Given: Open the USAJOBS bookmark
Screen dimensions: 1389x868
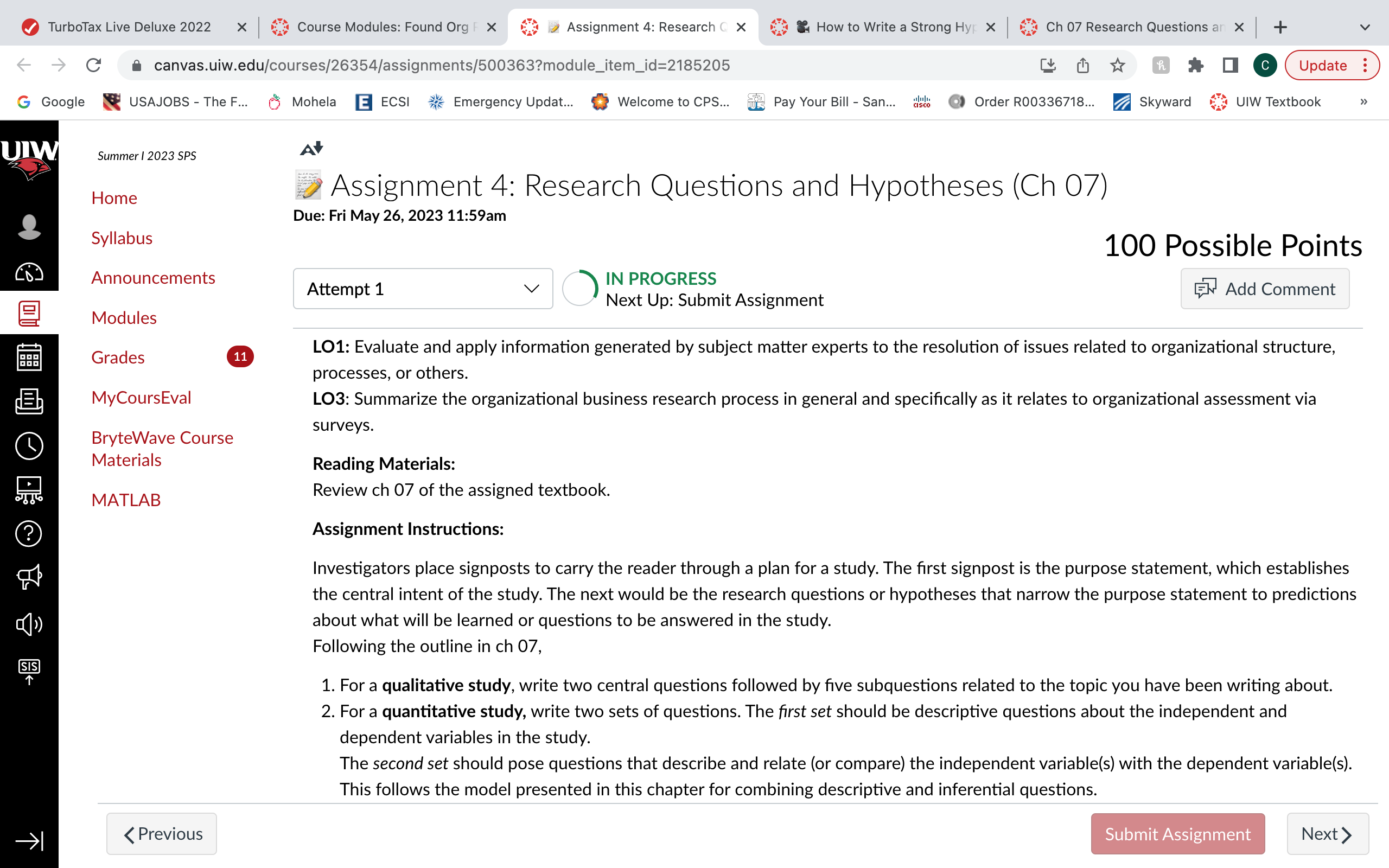Looking at the screenshot, I should (175, 101).
